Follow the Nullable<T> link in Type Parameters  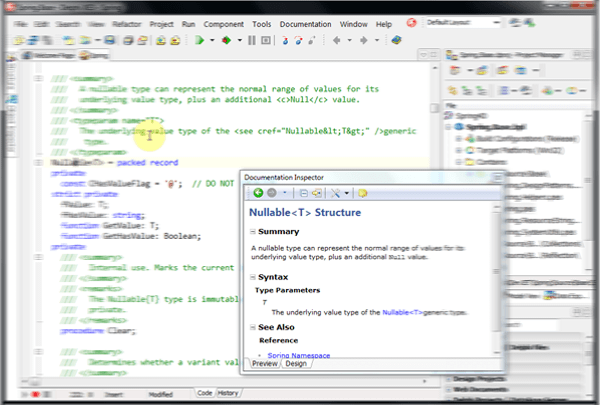(x=403, y=312)
